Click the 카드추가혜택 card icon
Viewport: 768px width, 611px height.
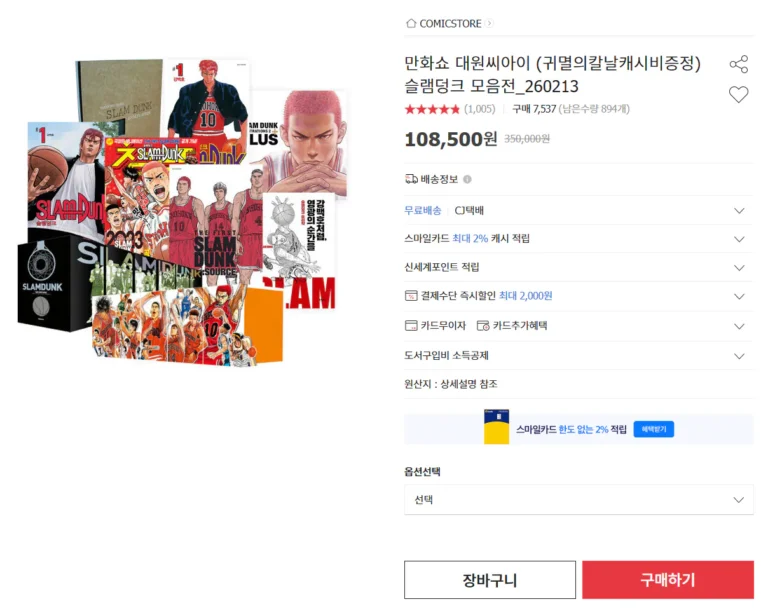(x=483, y=326)
